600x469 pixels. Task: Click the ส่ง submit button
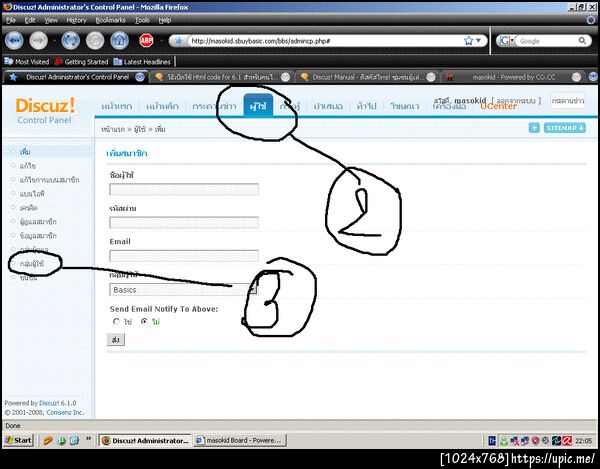click(x=116, y=340)
